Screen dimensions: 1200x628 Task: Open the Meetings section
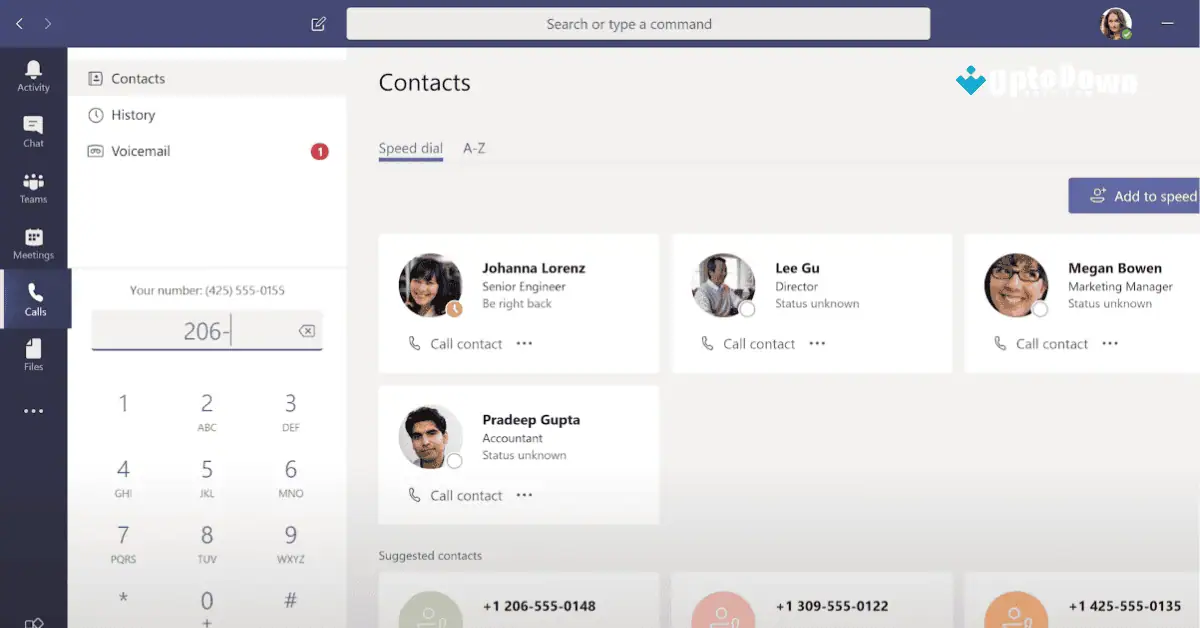[33, 242]
